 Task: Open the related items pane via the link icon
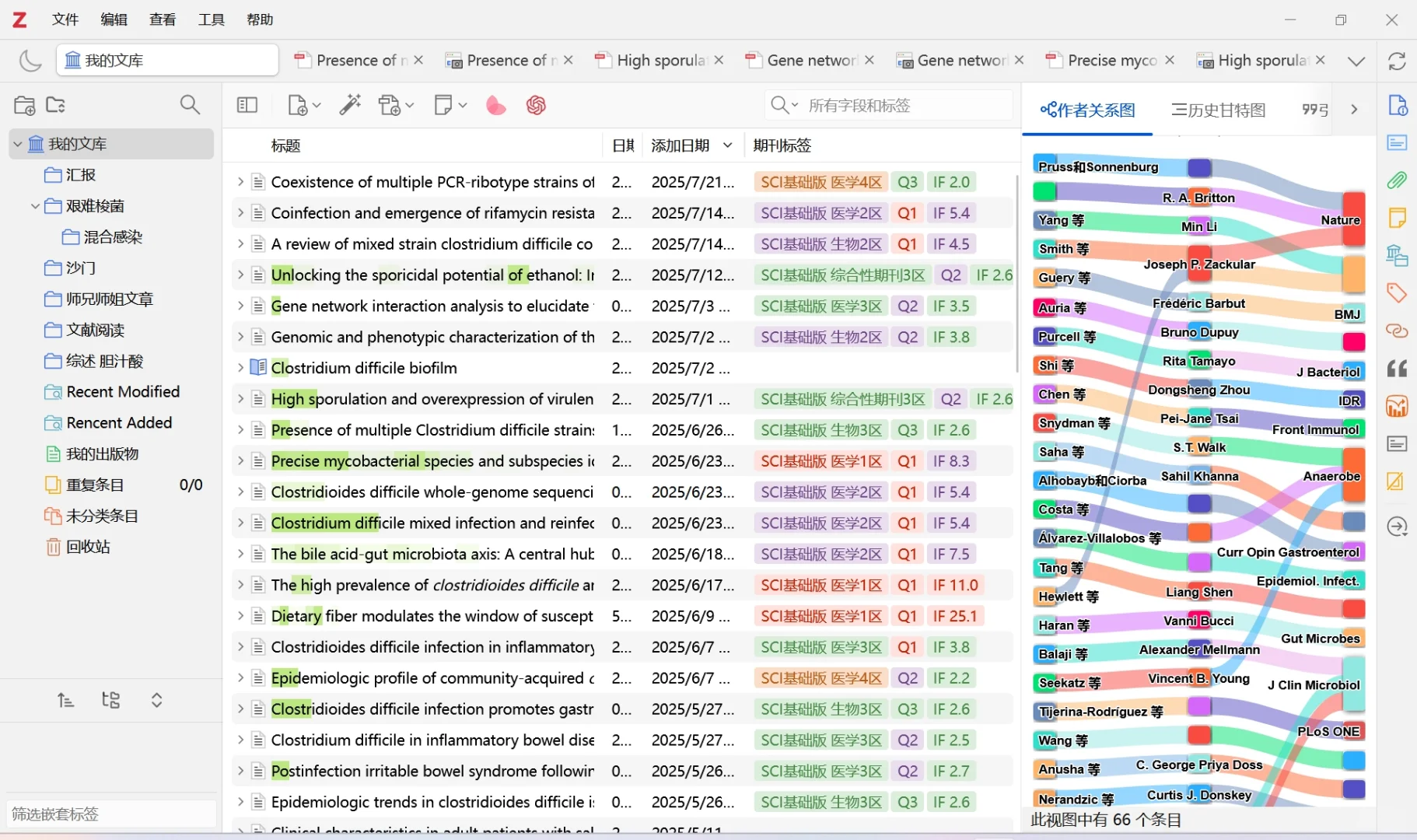(1398, 331)
